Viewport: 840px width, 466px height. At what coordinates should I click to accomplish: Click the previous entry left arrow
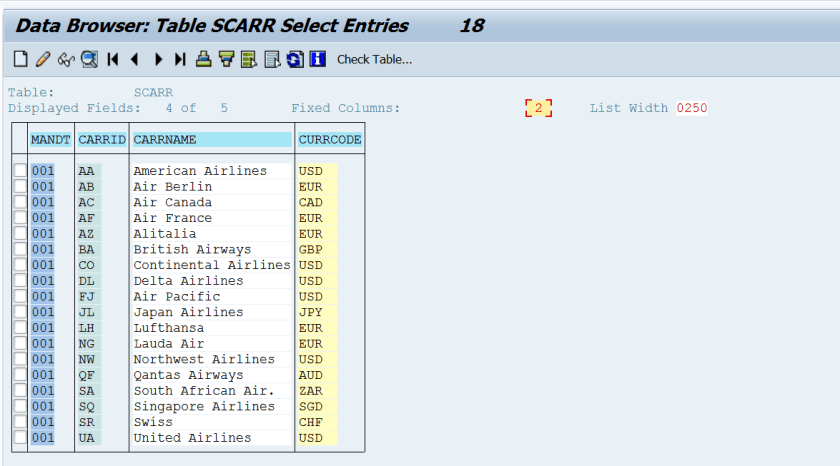[x=134, y=59]
